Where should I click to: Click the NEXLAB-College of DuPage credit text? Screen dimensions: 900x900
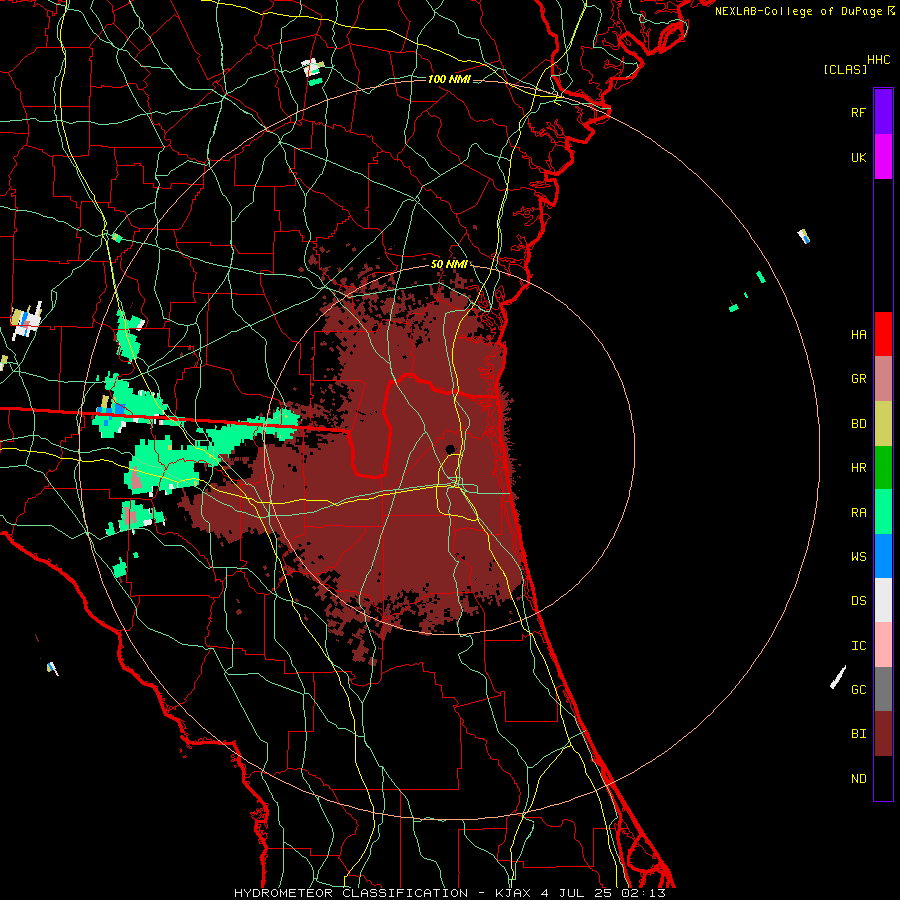[x=798, y=11]
